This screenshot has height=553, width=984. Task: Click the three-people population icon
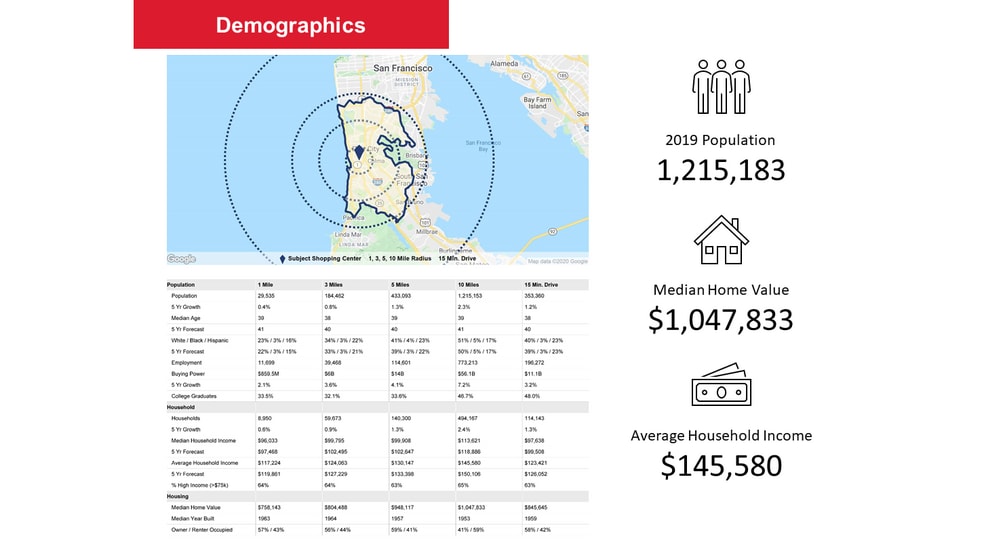(x=720, y=86)
